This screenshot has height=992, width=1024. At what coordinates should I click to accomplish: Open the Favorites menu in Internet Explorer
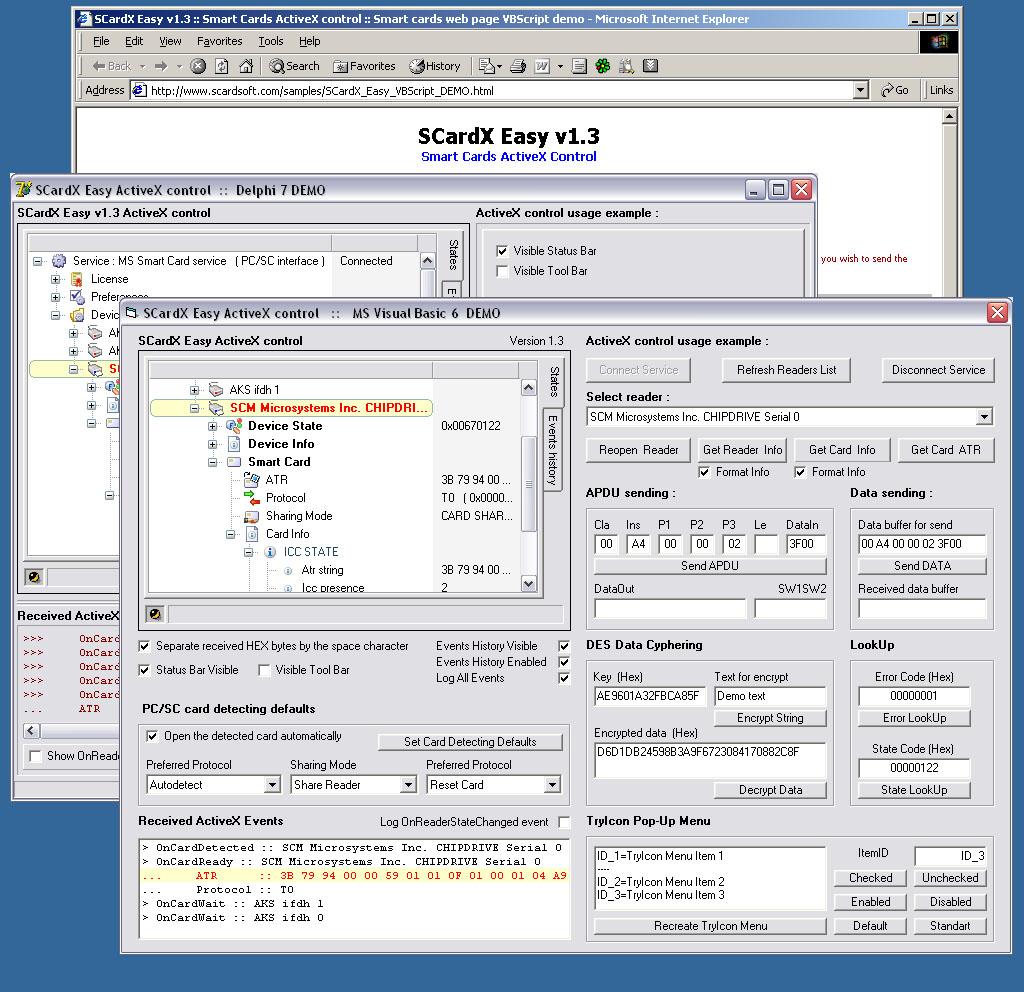(x=219, y=41)
